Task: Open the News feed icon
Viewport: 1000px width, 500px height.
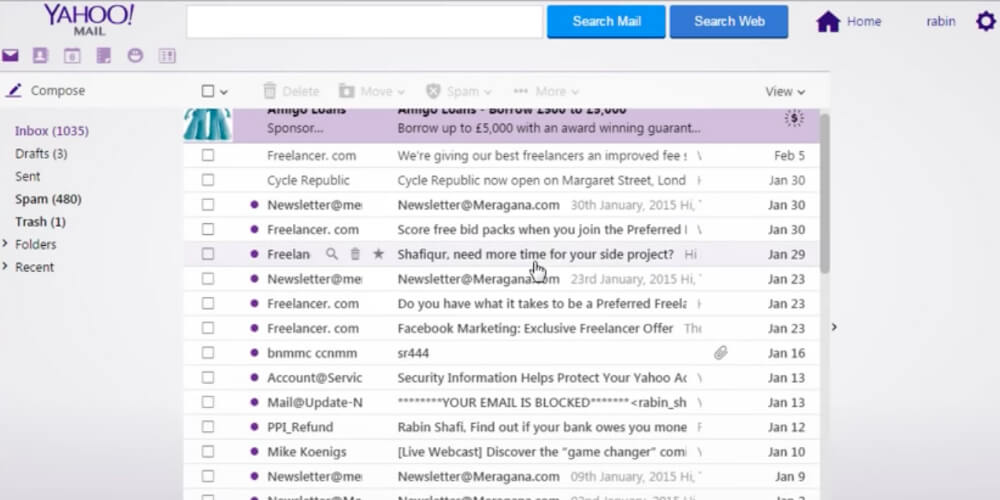Action: 167,55
